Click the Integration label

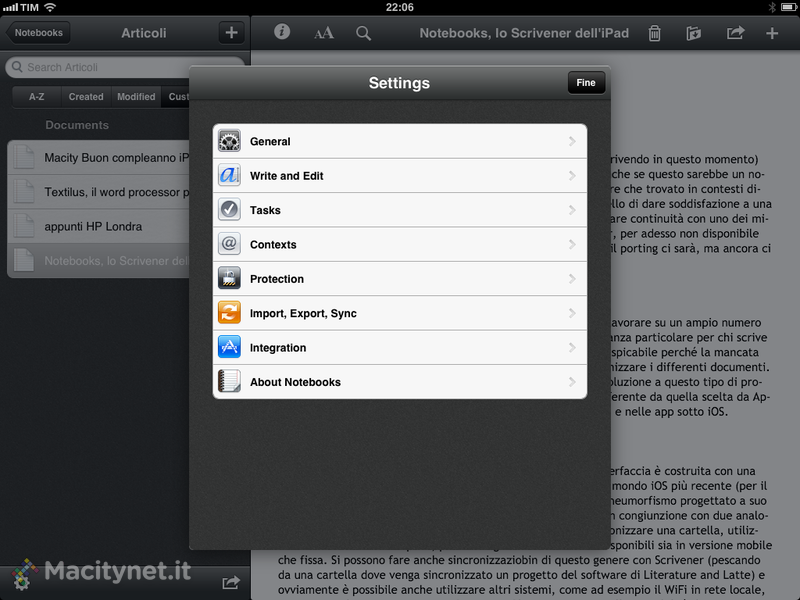278,348
